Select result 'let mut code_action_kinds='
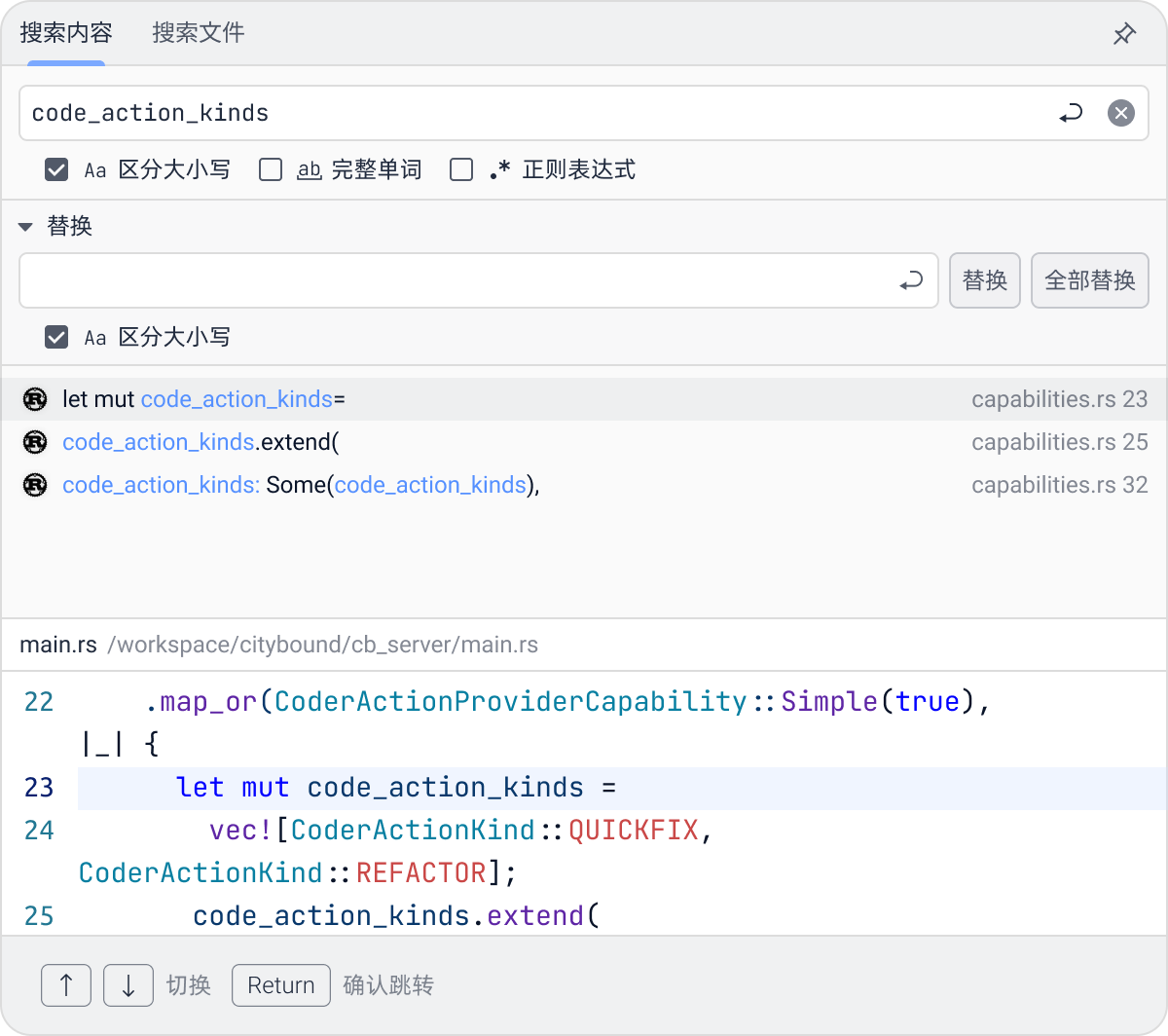Screen dimensions: 1168x1036 pyautogui.click(x=584, y=399)
